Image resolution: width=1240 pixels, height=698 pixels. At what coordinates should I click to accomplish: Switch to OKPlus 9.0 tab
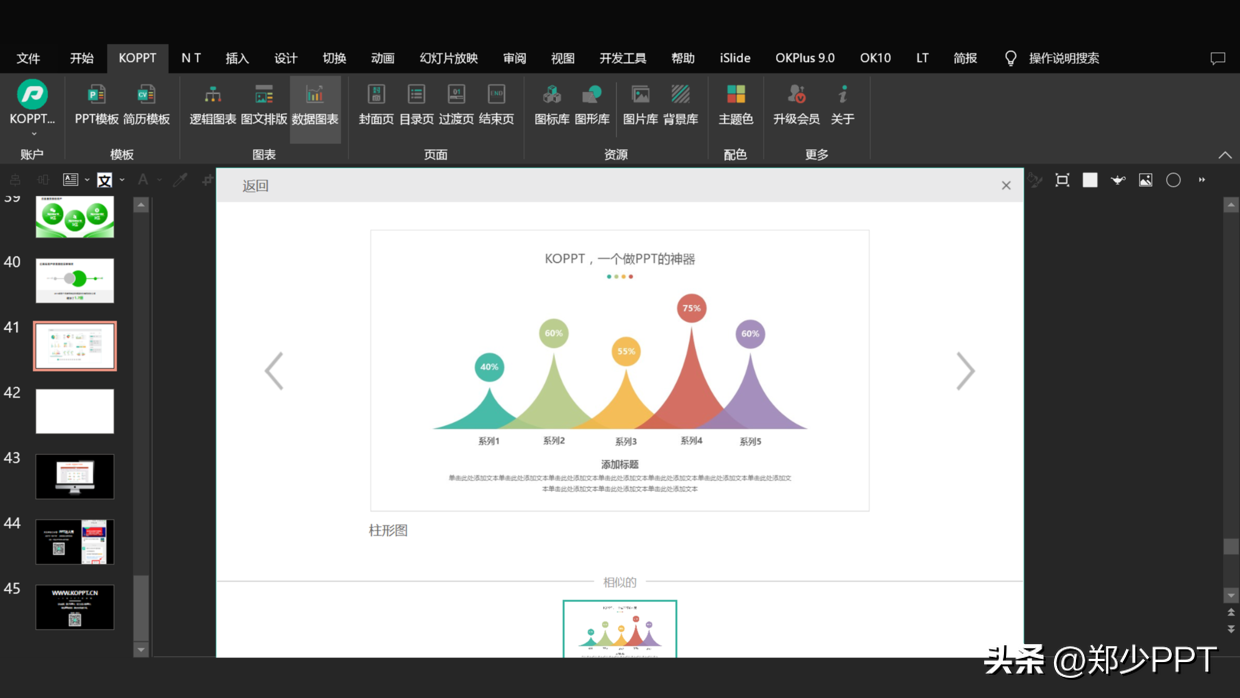click(x=805, y=58)
